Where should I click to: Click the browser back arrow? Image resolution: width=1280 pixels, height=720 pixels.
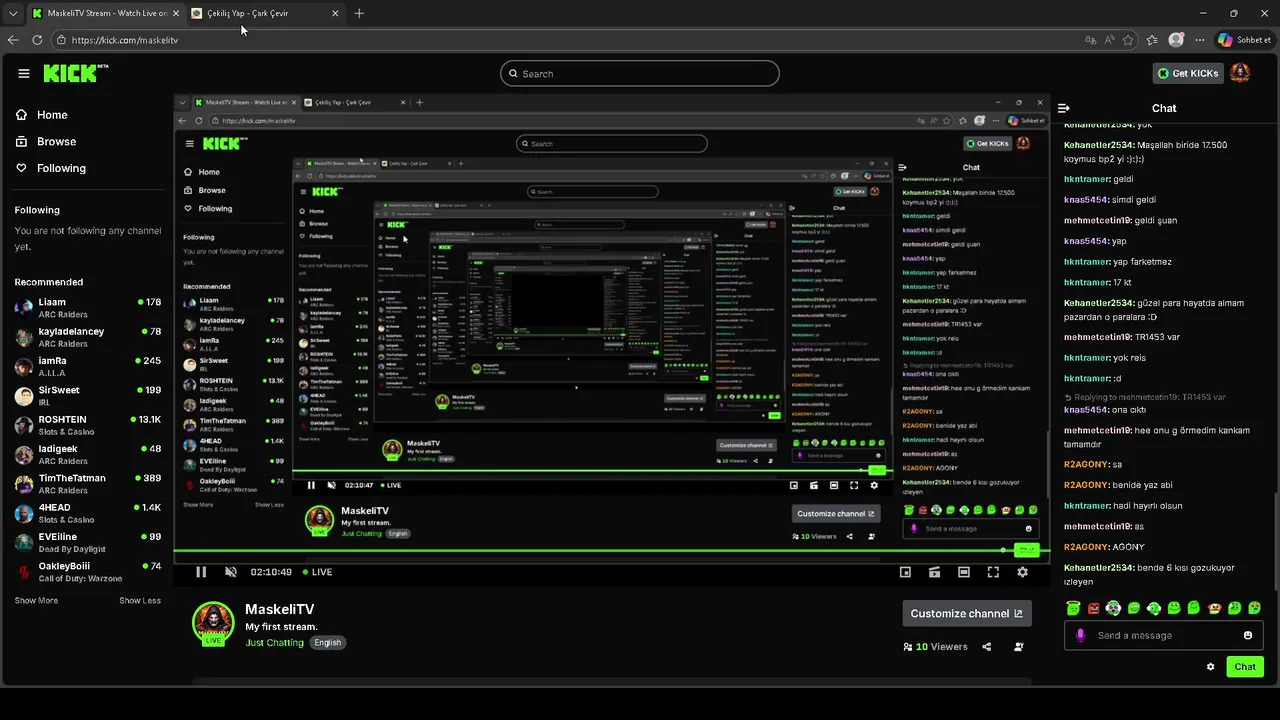coord(13,40)
